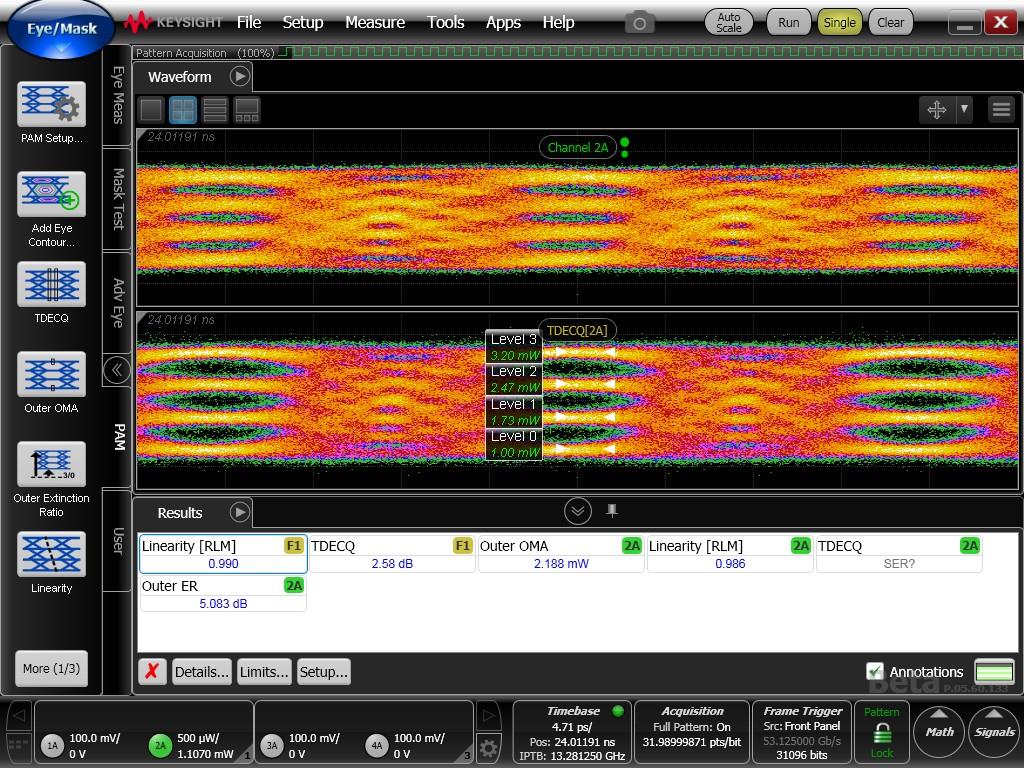Open the pan tool dropdown arrow
The image size is (1024, 768).
click(964, 110)
